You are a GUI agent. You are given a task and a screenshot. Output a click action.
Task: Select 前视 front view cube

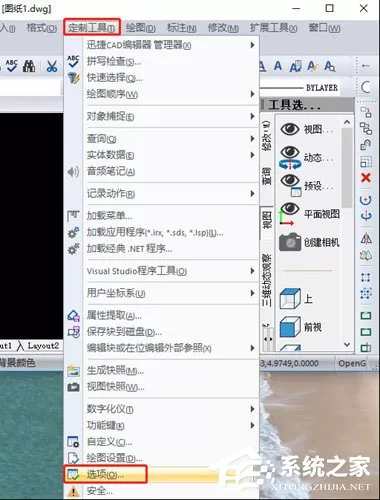301,327
